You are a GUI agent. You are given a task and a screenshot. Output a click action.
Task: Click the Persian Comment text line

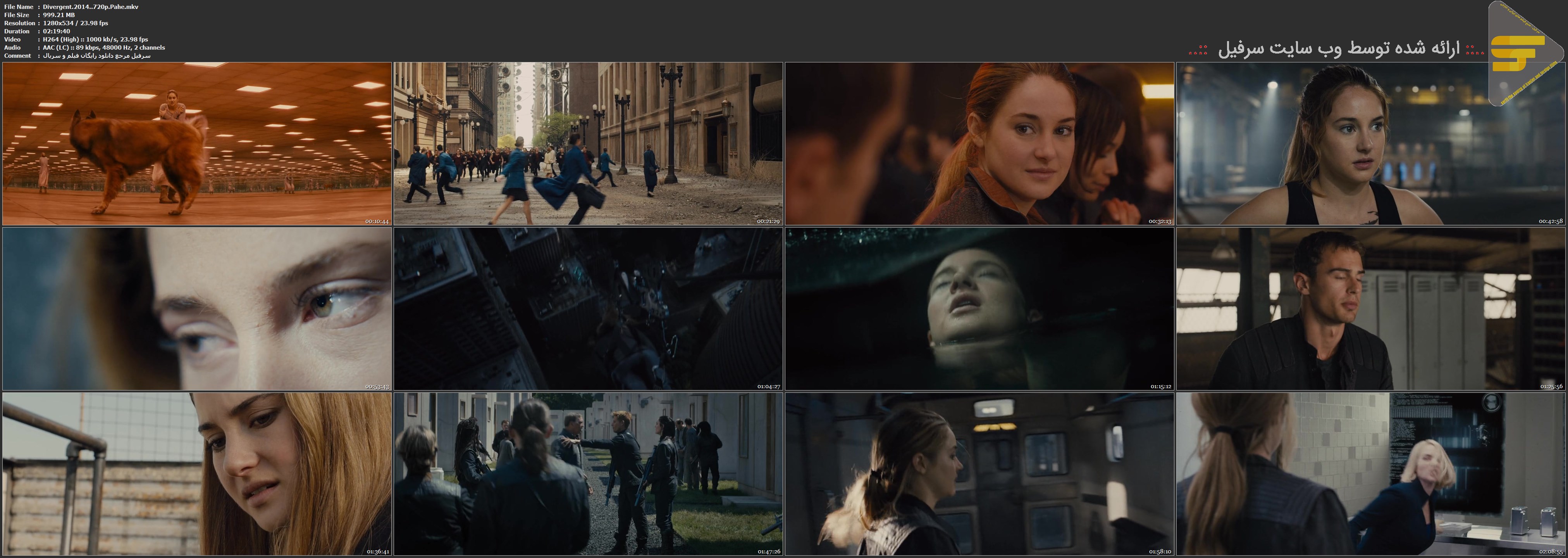96,55
